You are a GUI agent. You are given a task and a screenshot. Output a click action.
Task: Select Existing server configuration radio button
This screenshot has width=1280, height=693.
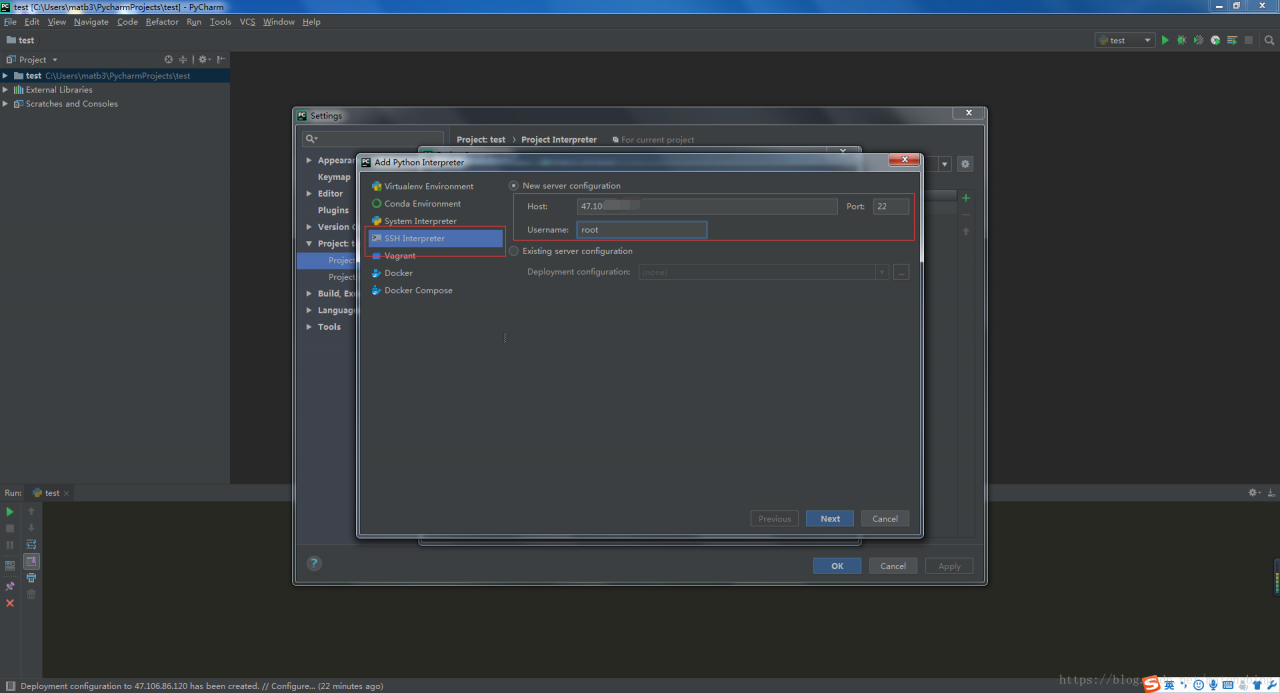[514, 251]
